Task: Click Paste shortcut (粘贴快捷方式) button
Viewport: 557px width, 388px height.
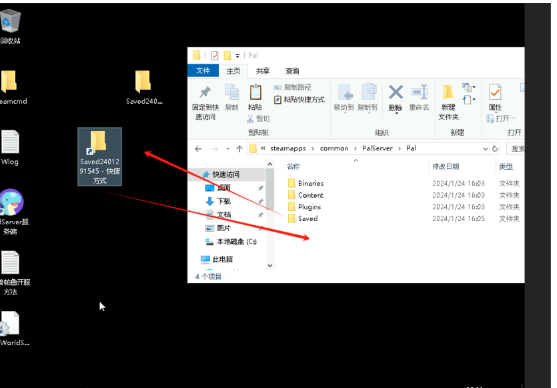Action: (299, 100)
